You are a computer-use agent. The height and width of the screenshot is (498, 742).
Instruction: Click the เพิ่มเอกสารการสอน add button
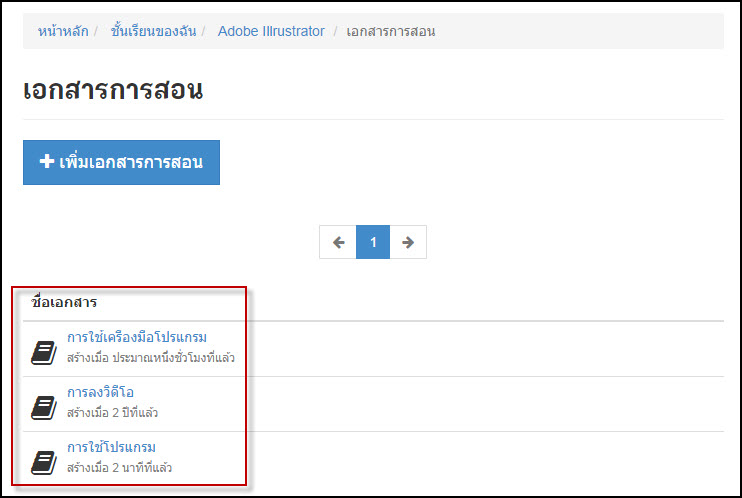(x=121, y=162)
